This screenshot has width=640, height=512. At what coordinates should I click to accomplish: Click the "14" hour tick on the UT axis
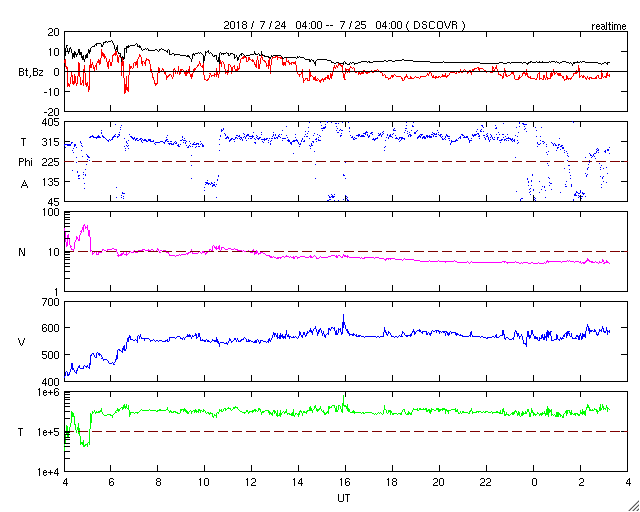(x=298, y=483)
